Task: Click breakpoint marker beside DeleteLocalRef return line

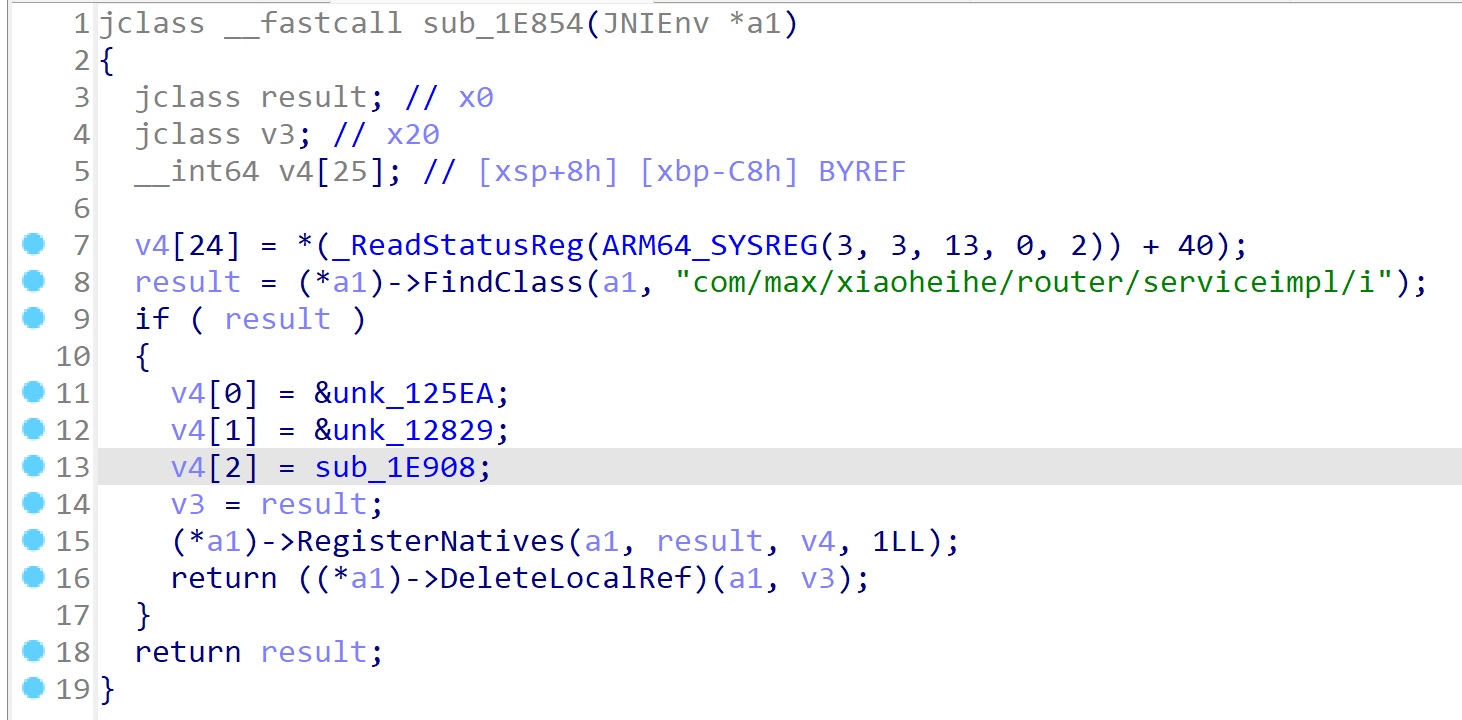Action: (x=33, y=577)
